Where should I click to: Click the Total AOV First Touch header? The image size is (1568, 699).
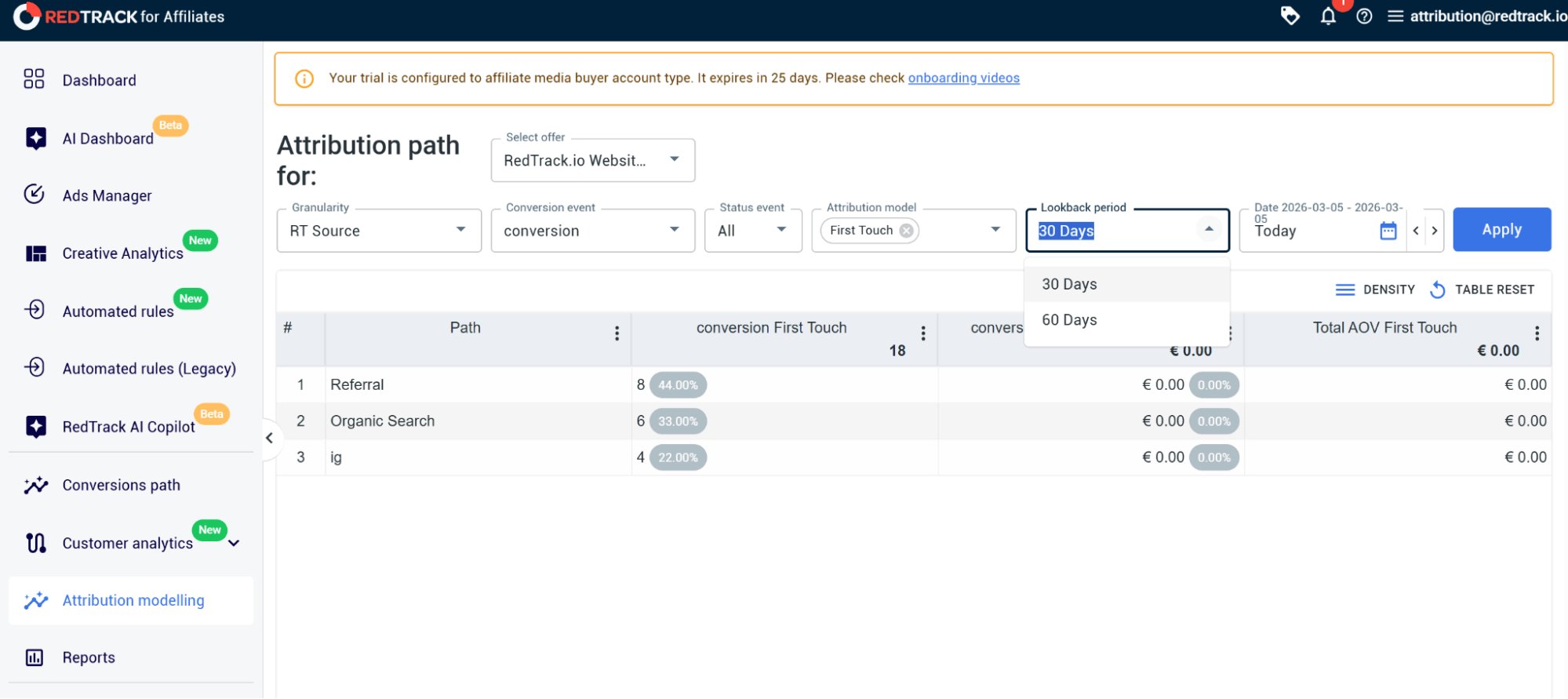click(x=1384, y=328)
